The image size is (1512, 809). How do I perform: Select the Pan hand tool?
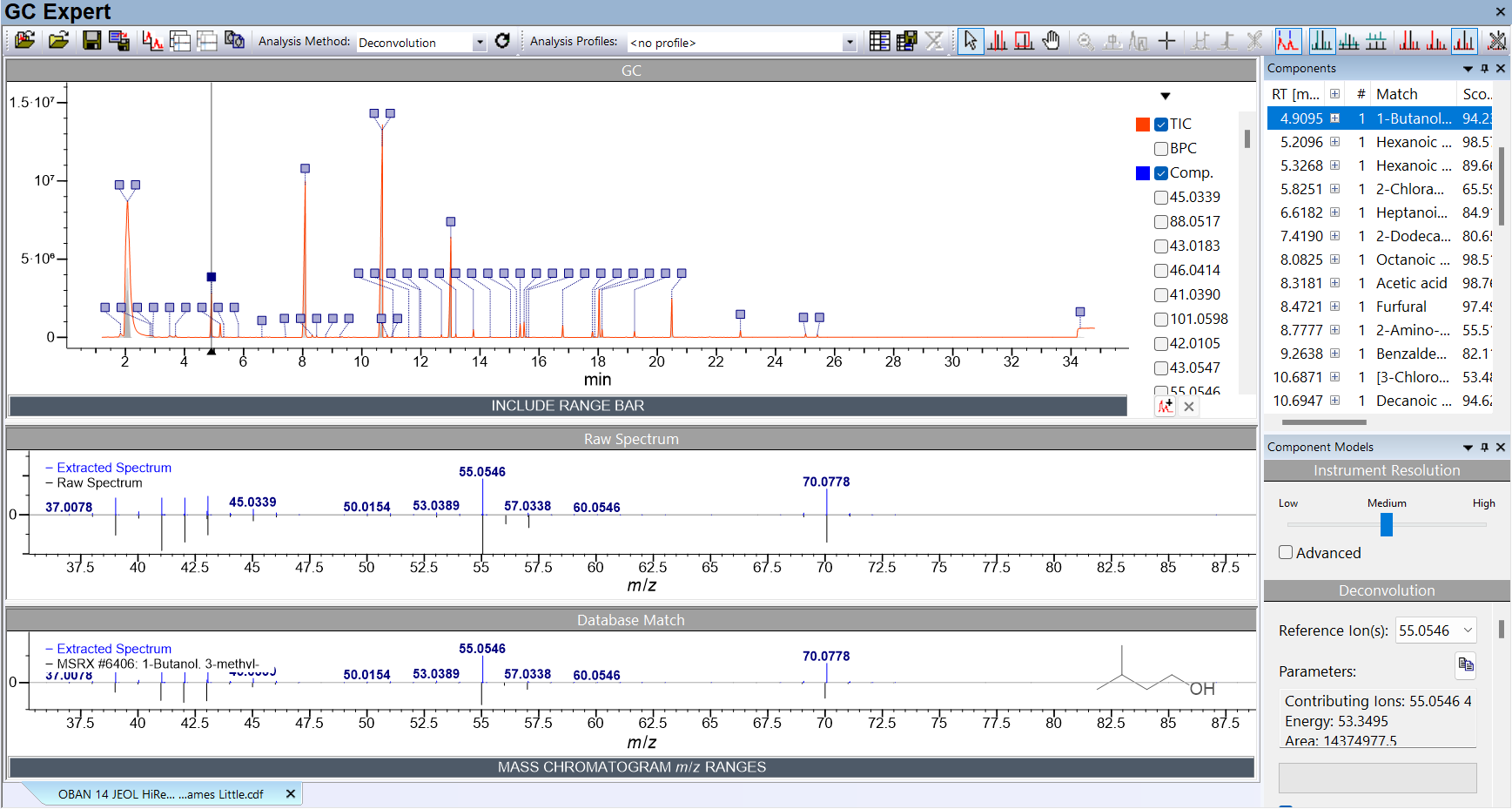click(x=1052, y=41)
